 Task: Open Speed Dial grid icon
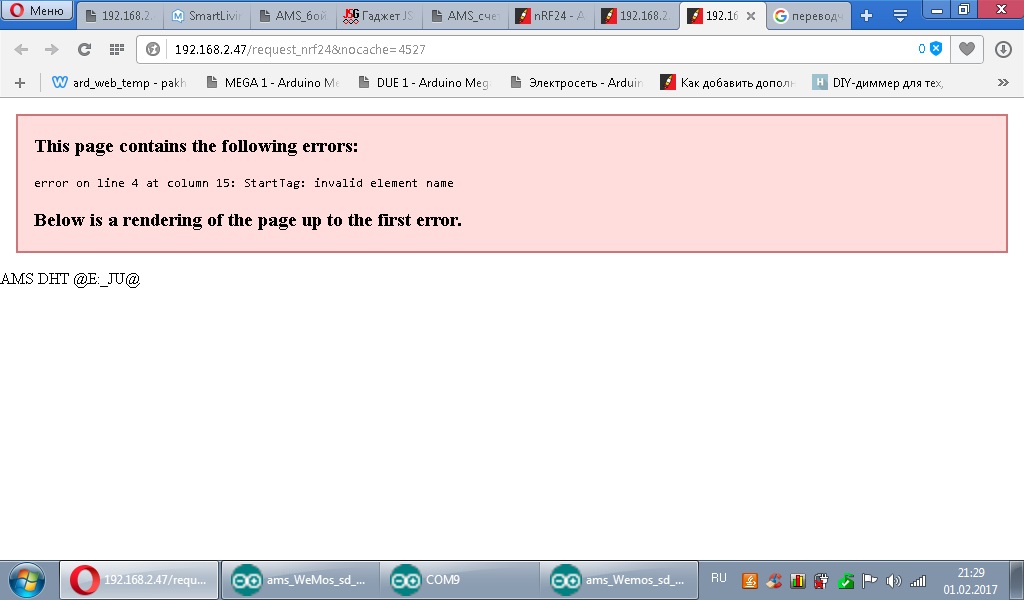point(117,50)
